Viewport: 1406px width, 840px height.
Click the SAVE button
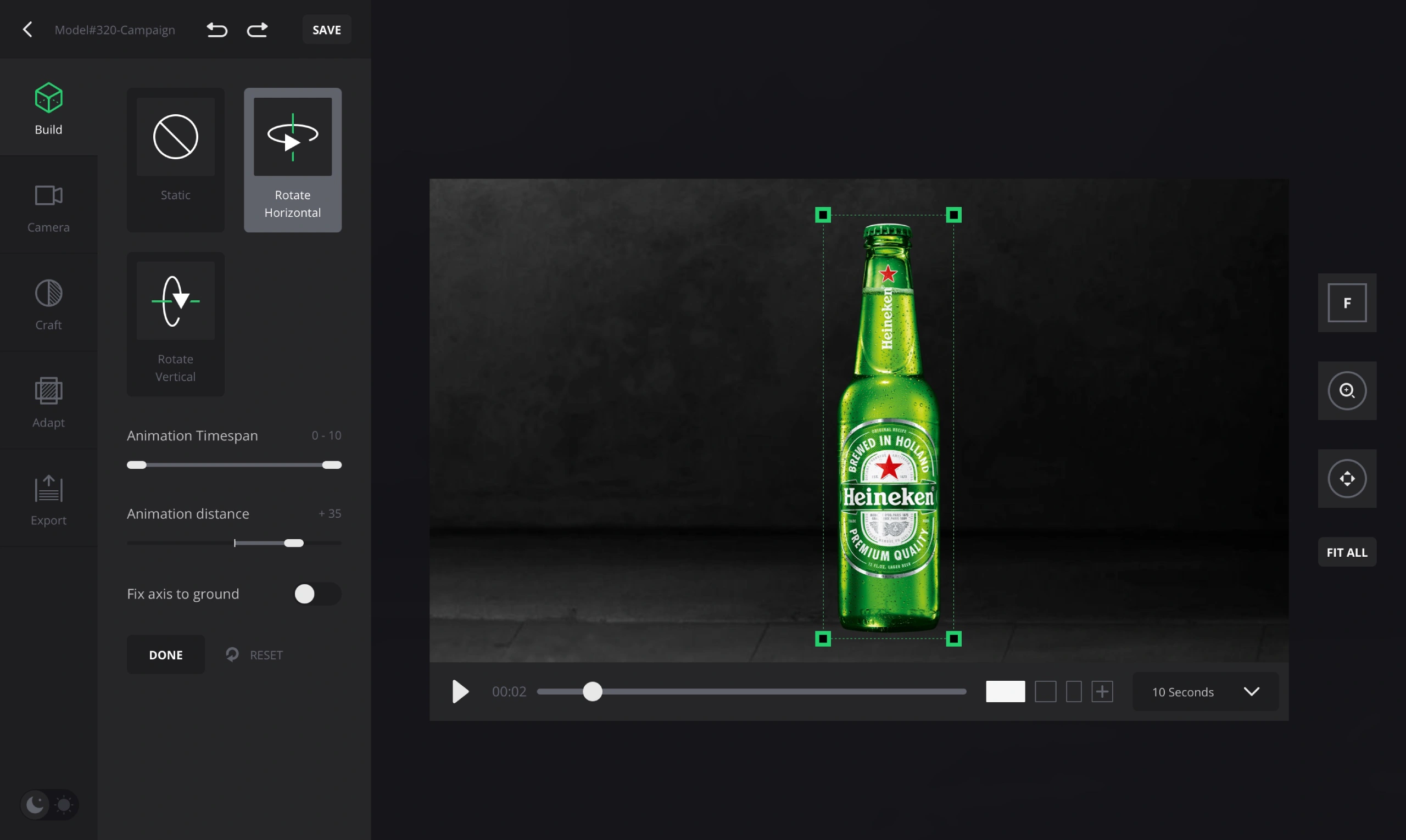coord(327,30)
